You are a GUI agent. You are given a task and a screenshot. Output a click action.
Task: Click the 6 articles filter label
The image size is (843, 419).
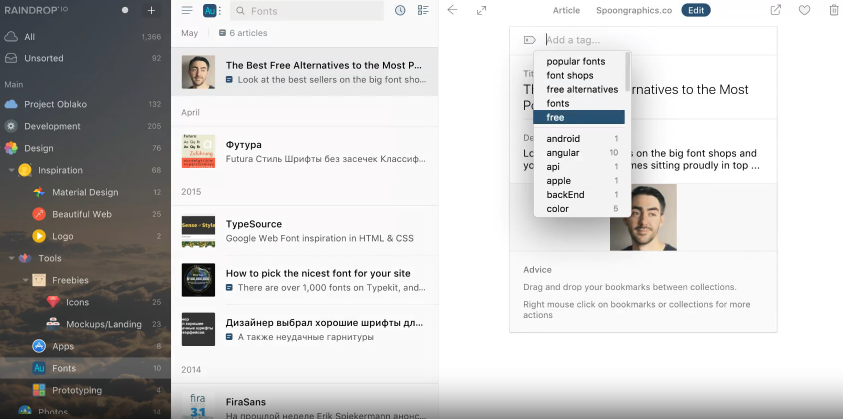242,33
